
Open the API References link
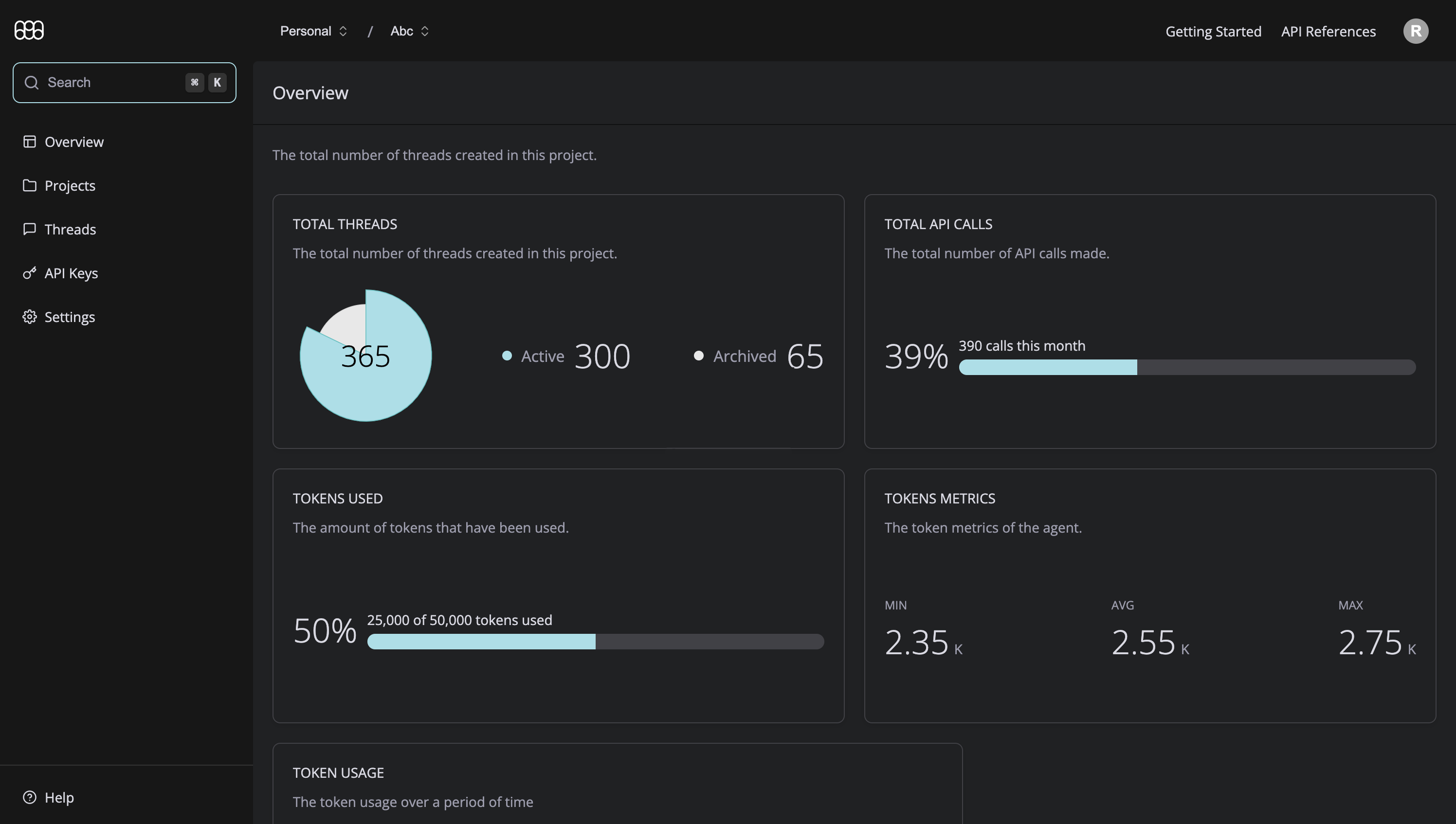pyautogui.click(x=1328, y=31)
